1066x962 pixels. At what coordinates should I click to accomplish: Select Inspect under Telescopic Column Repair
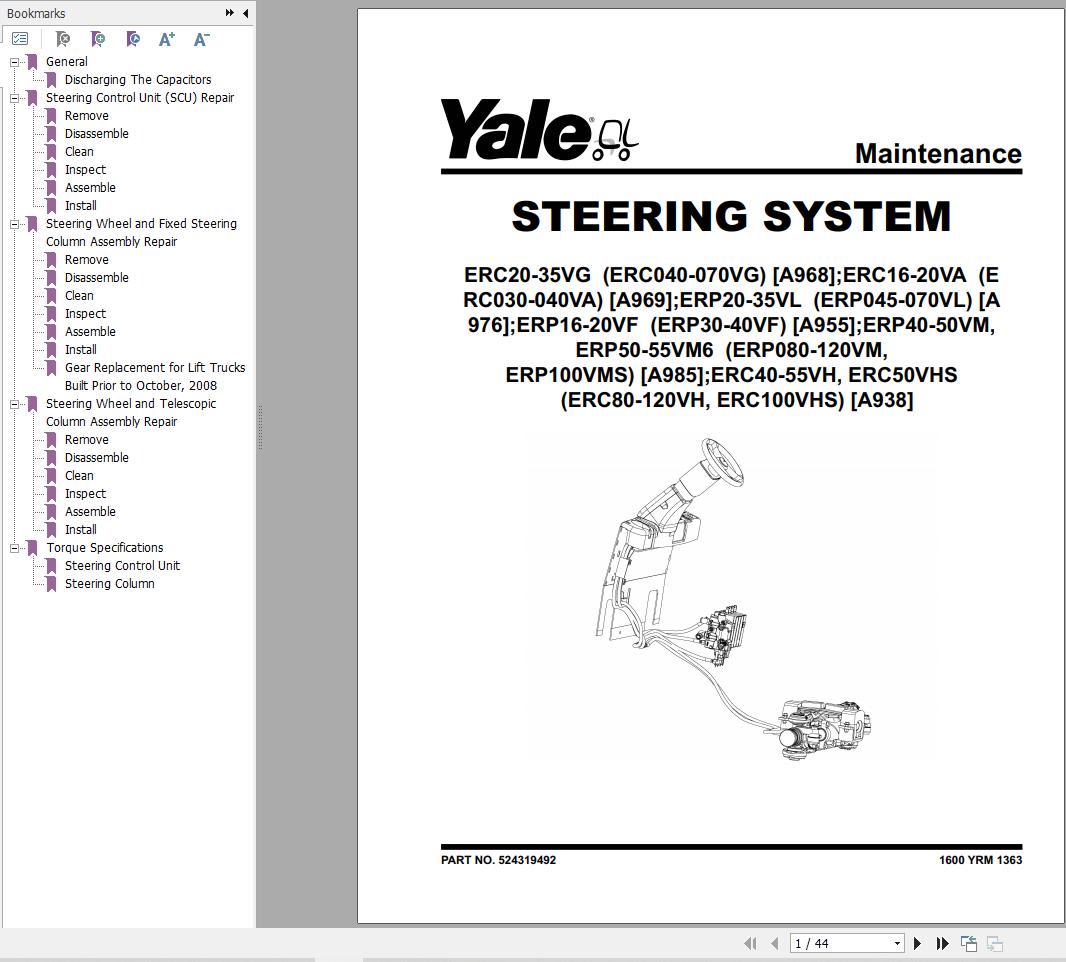click(x=85, y=494)
